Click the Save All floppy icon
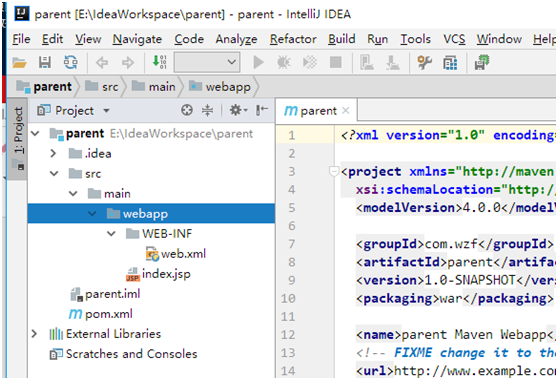The height and width of the screenshot is (380, 558). tap(45, 63)
